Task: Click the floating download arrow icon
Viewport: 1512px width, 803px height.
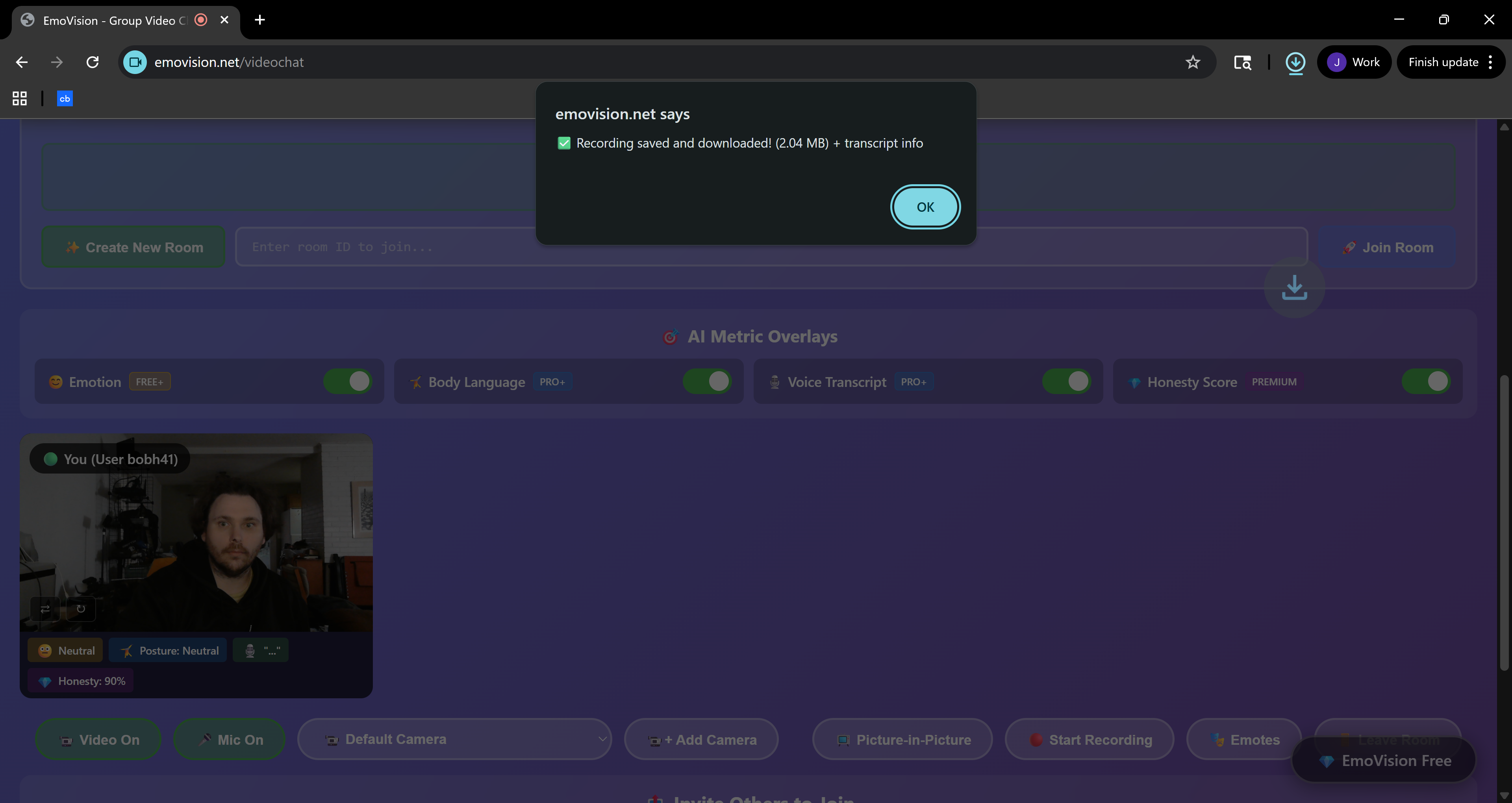Action: coord(1293,288)
